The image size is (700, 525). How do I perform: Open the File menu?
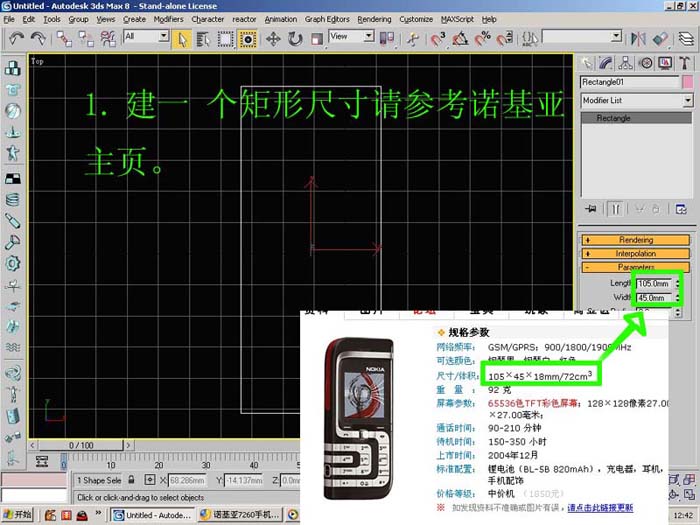[9, 19]
